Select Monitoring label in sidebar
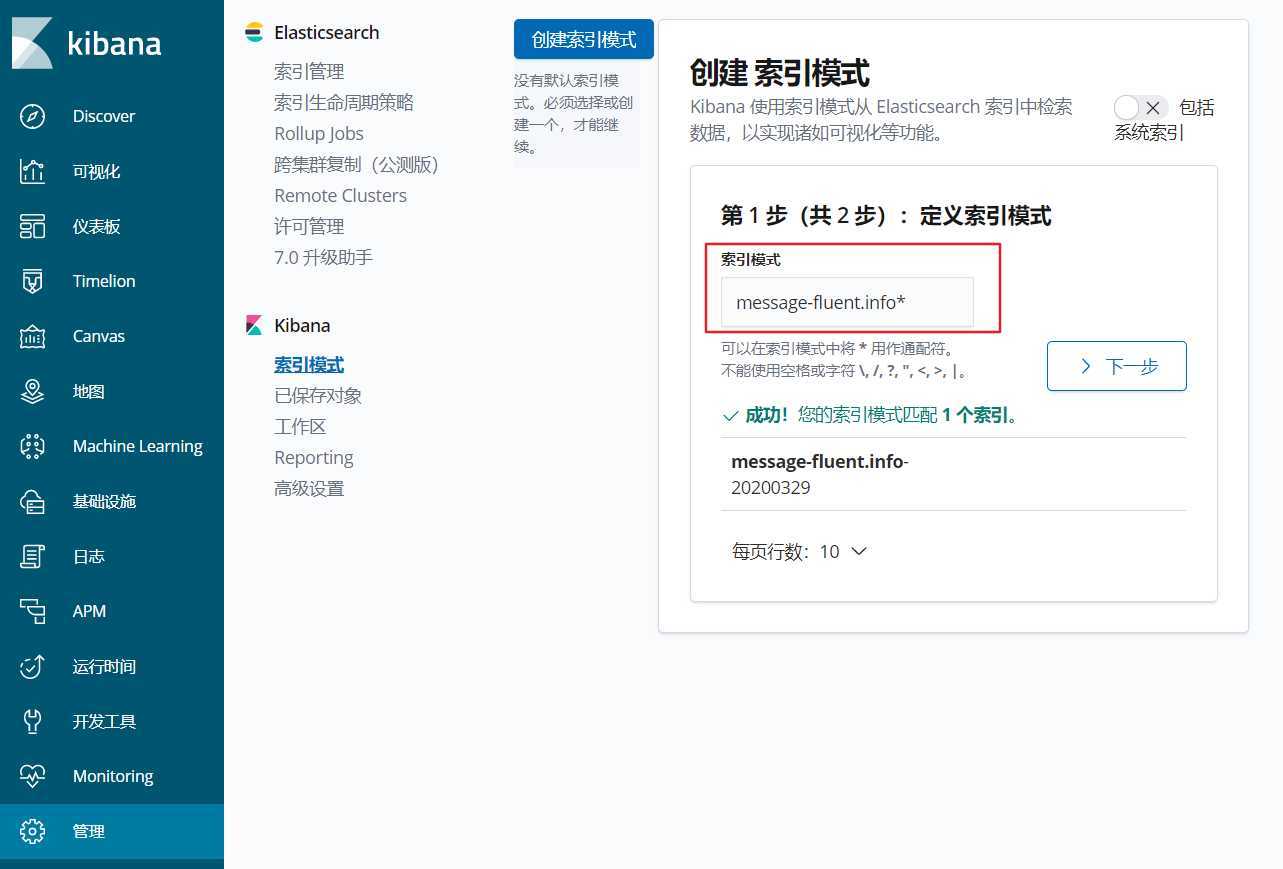This screenshot has width=1283, height=869. coord(113,776)
